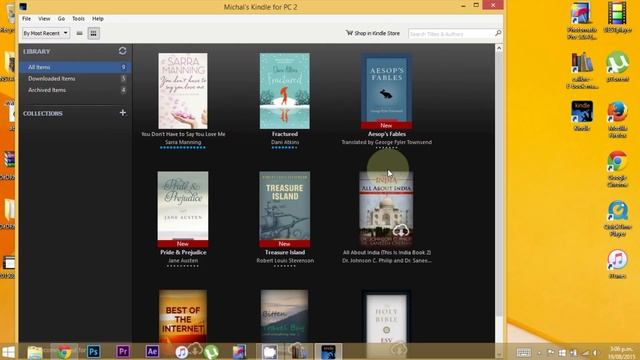Open the film strip player desktop shortcut
This screenshot has width=640, height=360.
coord(617,18)
